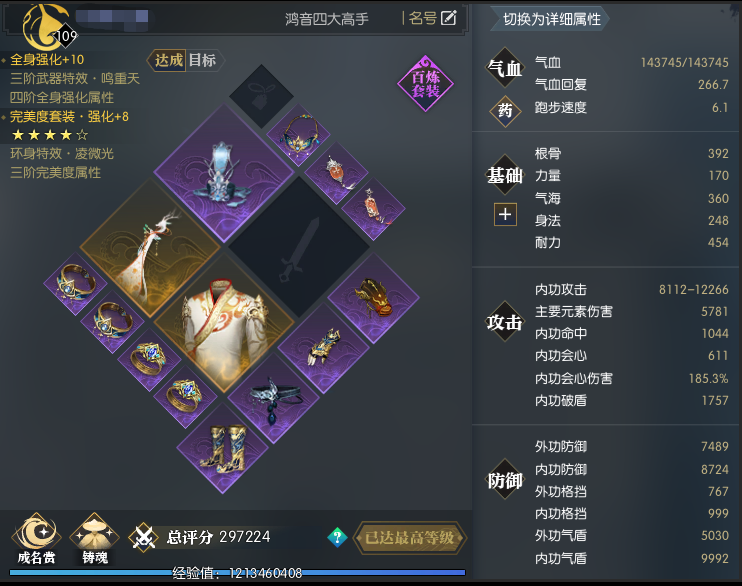The height and width of the screenshot is (586, 742).
Task: Open the teal question mark help icon
Action: pyautogui.click(x=337, y=537)
